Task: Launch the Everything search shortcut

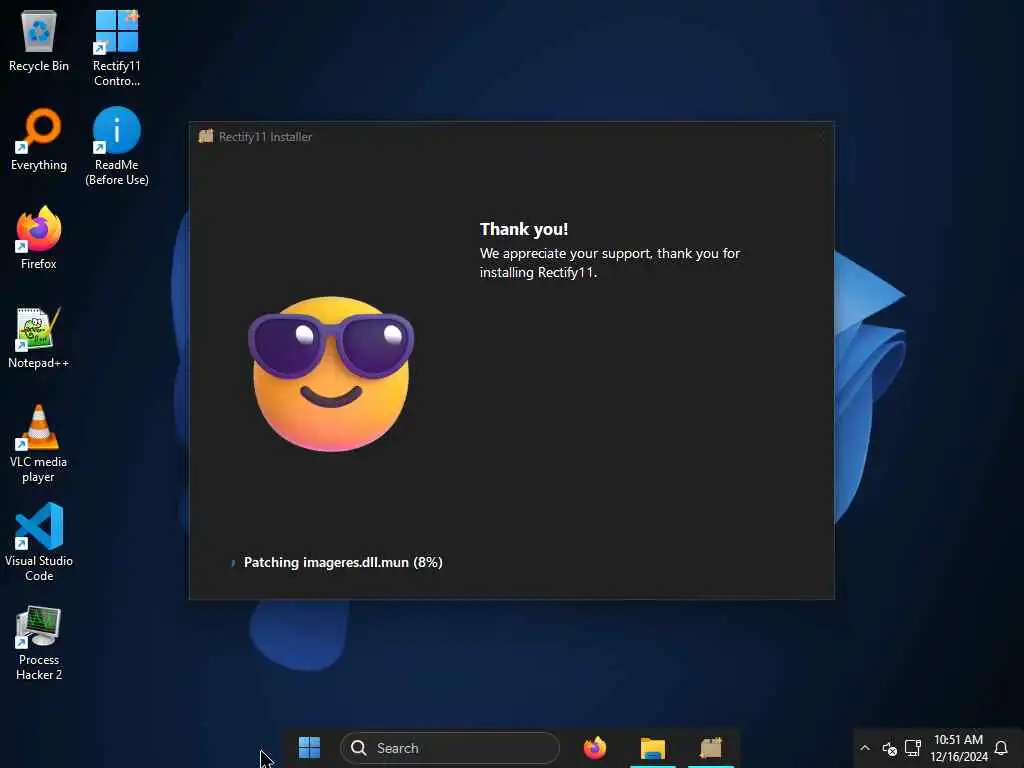Action: (x=39, y=140)
